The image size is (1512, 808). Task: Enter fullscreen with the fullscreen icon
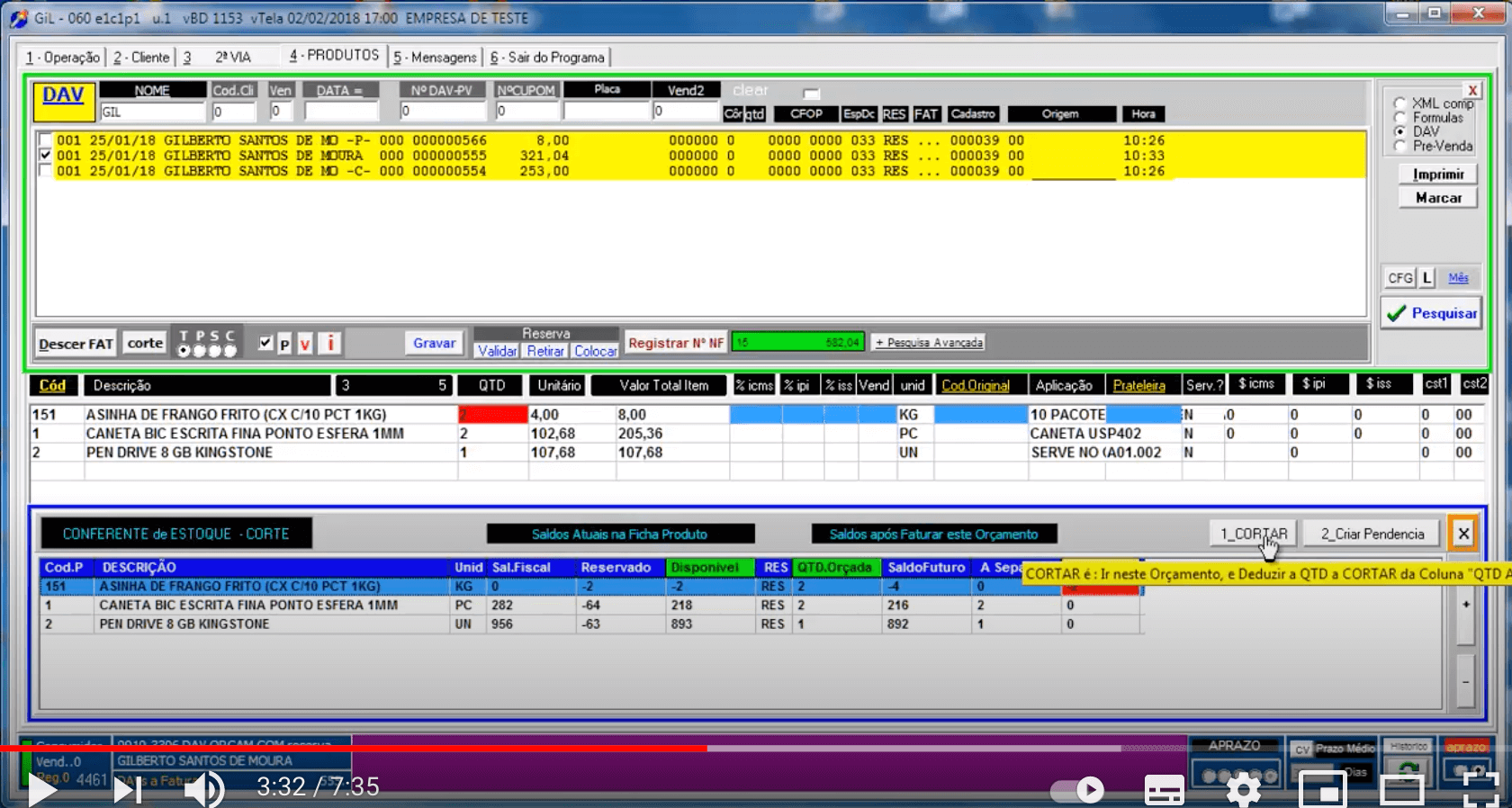tap(1480, 789)
